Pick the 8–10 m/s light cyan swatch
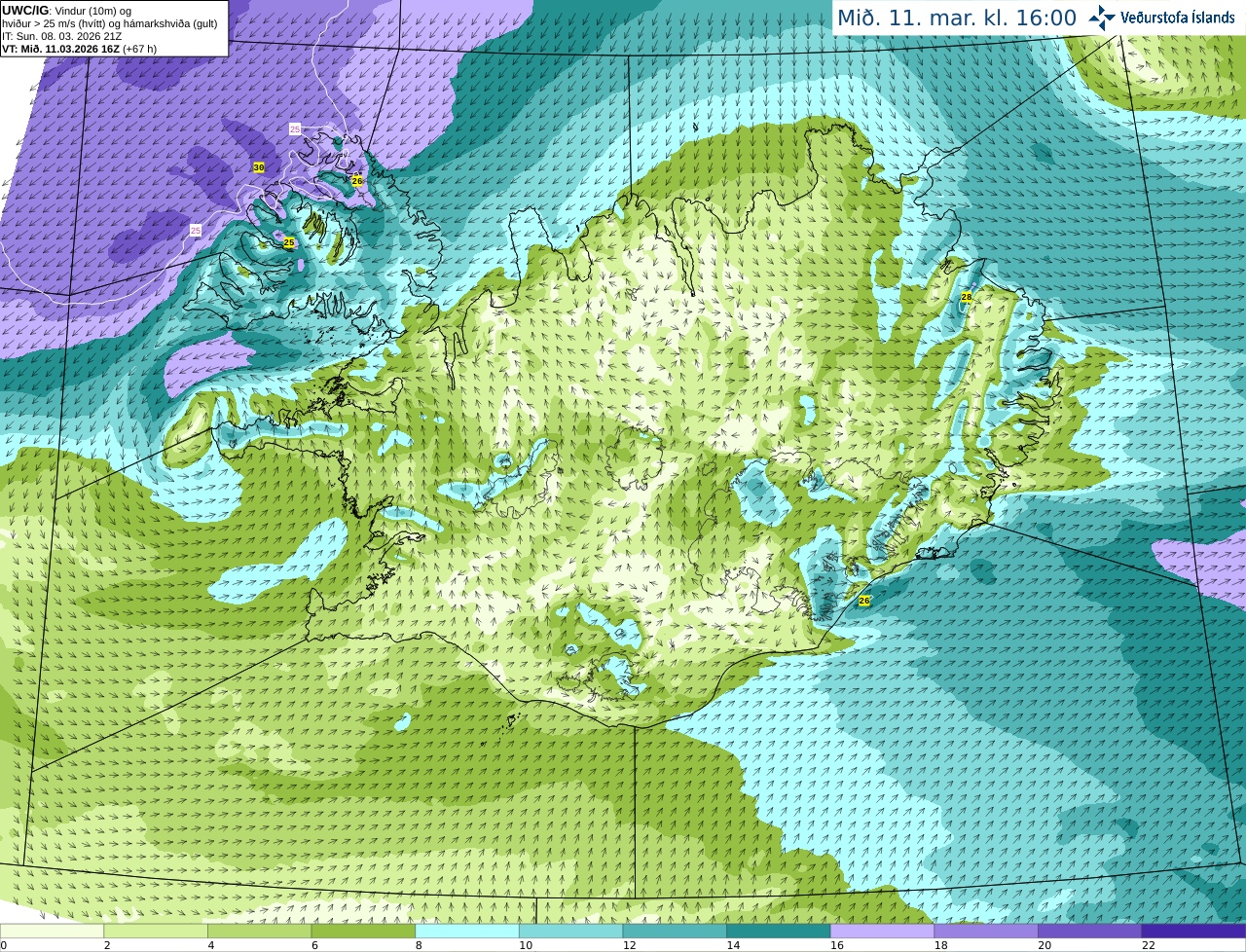This screenshot has height=952, width=1246. pos(467,931)
